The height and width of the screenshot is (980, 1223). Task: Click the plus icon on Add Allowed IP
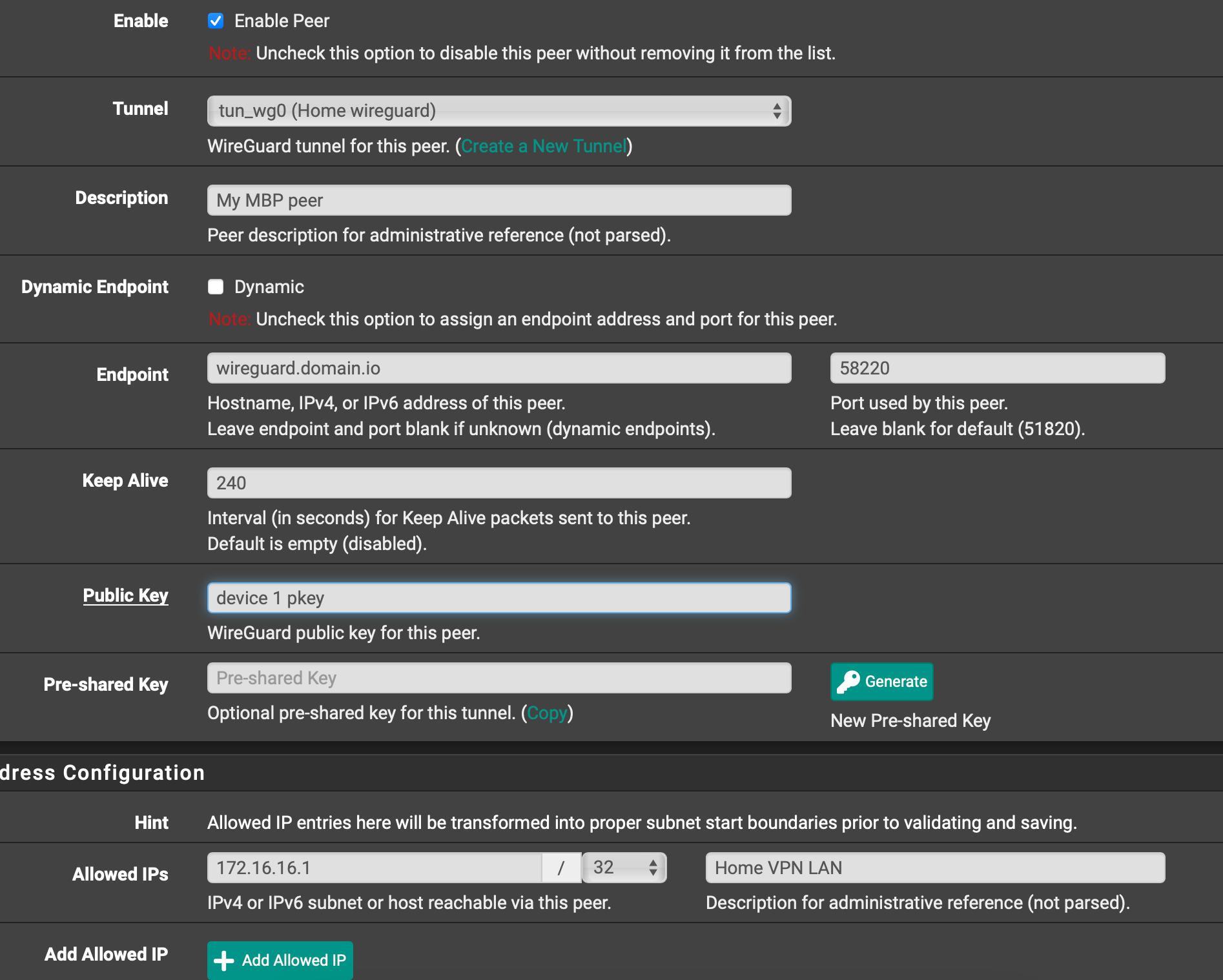click(224, 961)
